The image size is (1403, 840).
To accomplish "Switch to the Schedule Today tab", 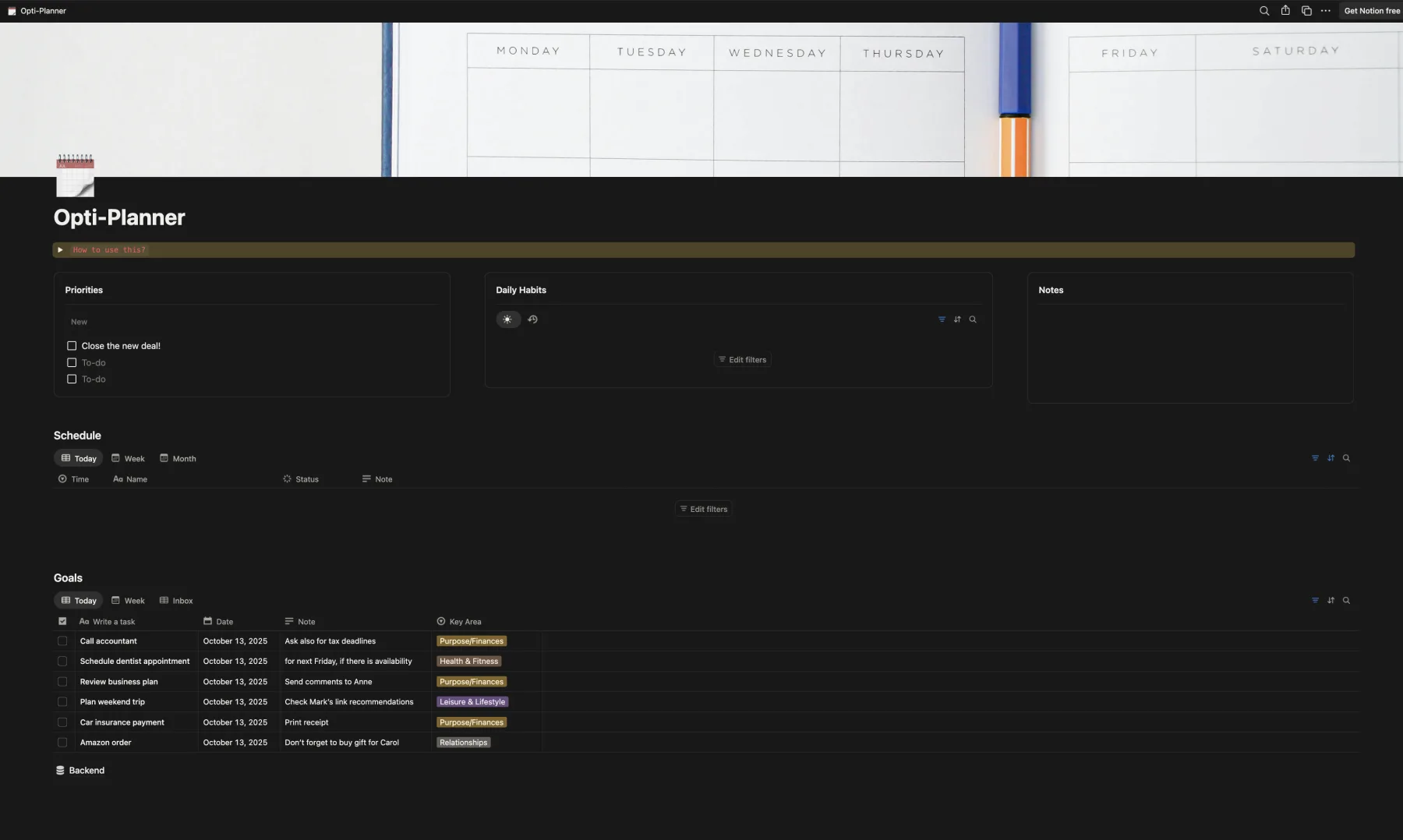I will point(79,458).
